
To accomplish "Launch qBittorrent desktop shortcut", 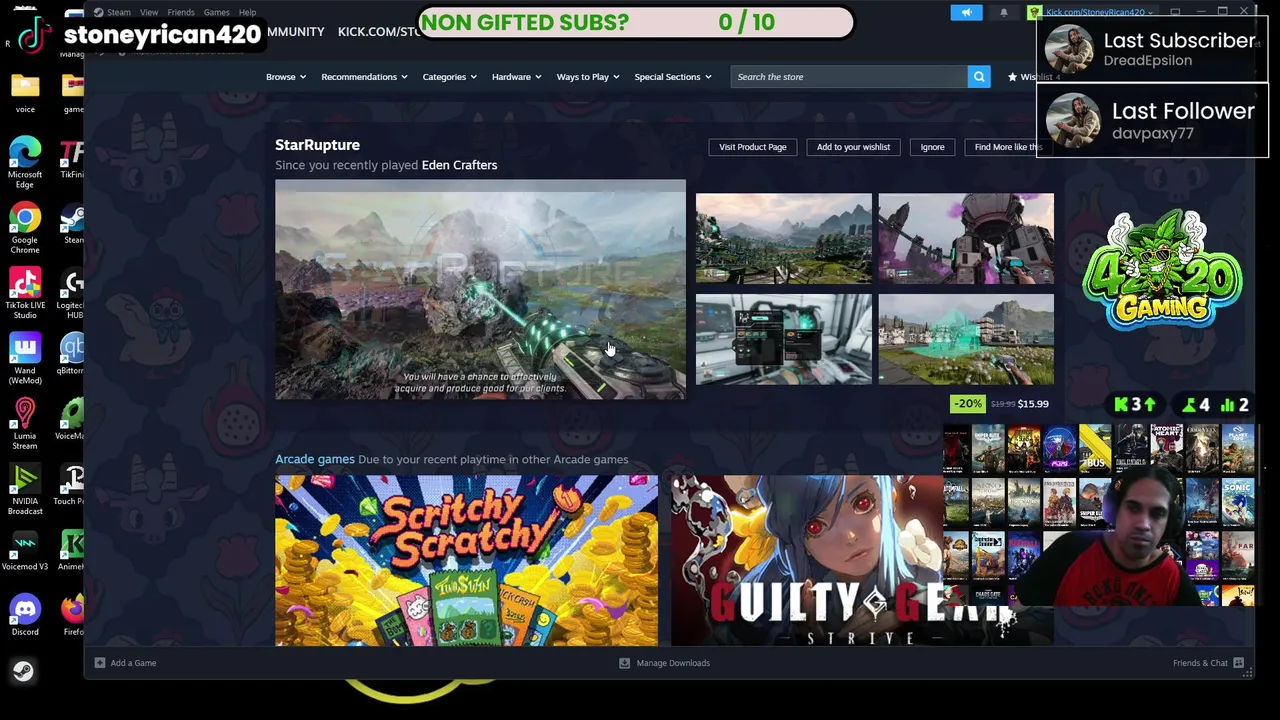I will tap(72, 354).
